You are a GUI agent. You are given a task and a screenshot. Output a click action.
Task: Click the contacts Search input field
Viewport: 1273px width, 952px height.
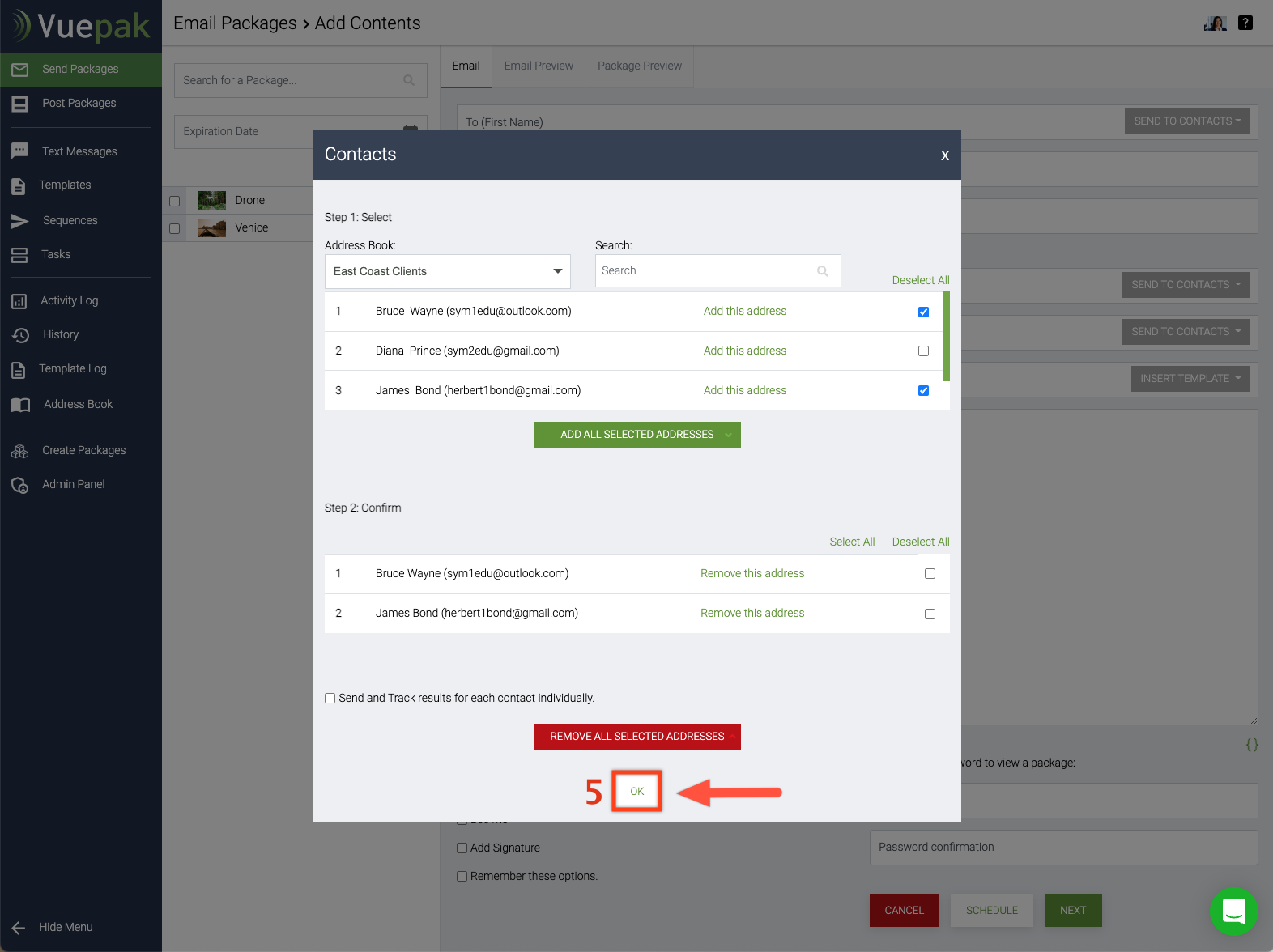point(718,271)
